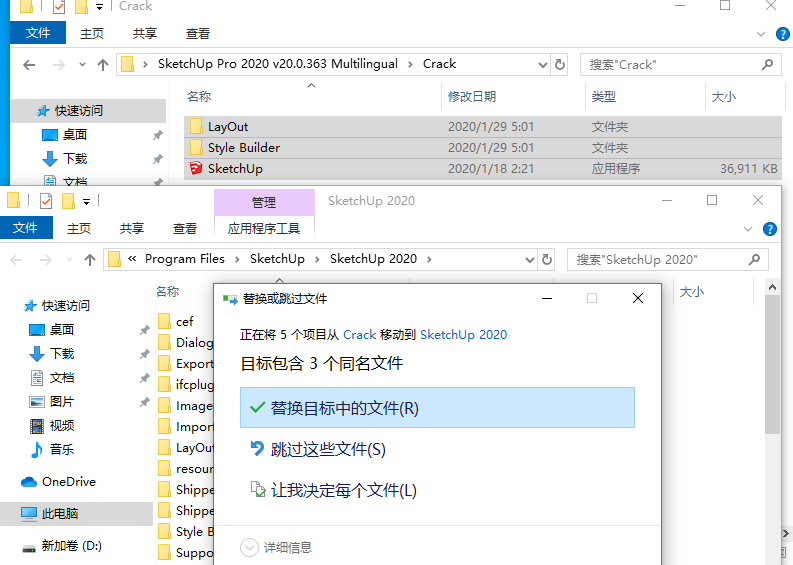Image resolution: width=793 pixels, height=565 pixels.
Task: Open quick access toolbar dropdown in SketchUp 2020 window
Action: pos(86,202)
